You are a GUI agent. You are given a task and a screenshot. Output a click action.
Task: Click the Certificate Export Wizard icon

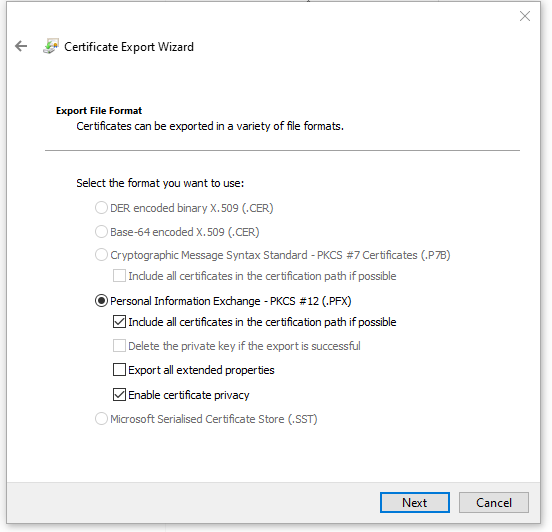coord(51,46)
